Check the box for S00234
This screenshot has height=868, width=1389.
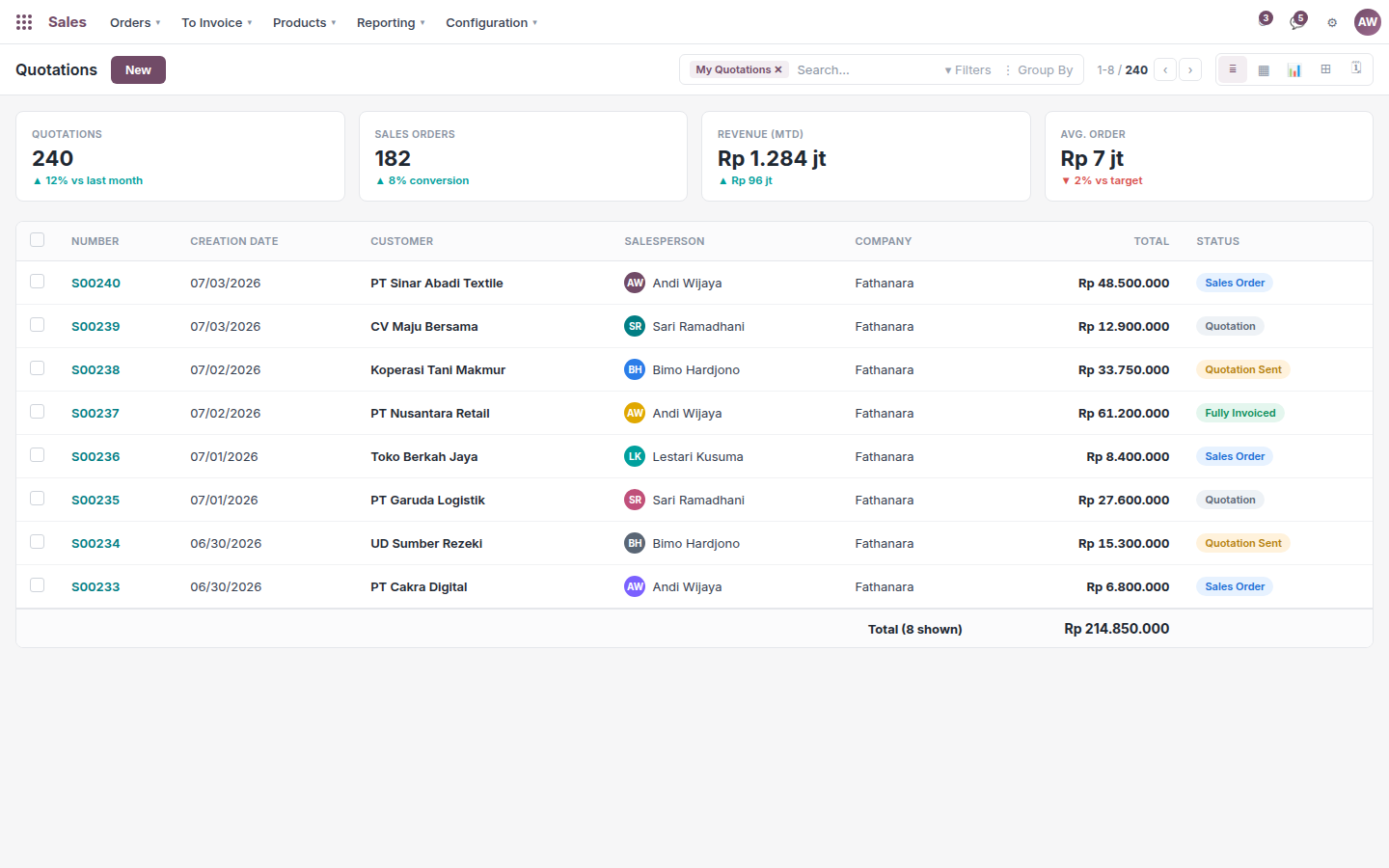point(38,542)
